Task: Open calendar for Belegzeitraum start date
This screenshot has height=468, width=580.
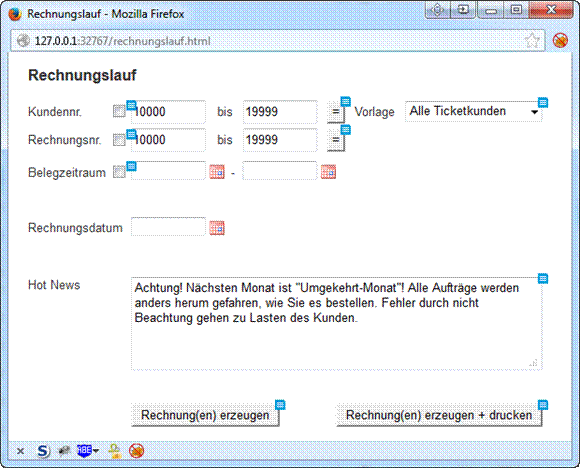Action: click(x=217, y=172)
